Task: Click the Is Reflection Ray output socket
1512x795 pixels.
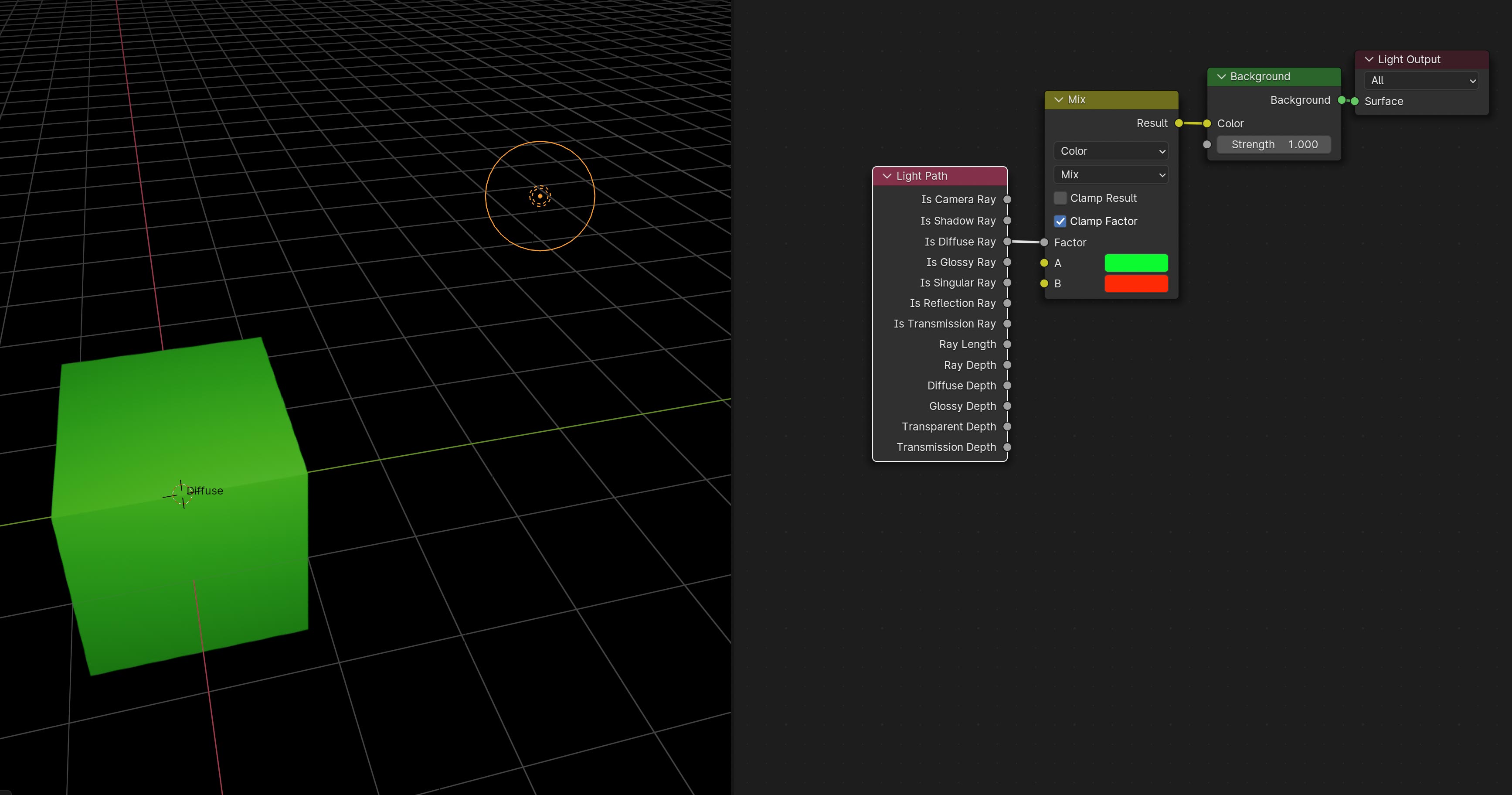Action: pyautogui.click(x=1007, y=304)
